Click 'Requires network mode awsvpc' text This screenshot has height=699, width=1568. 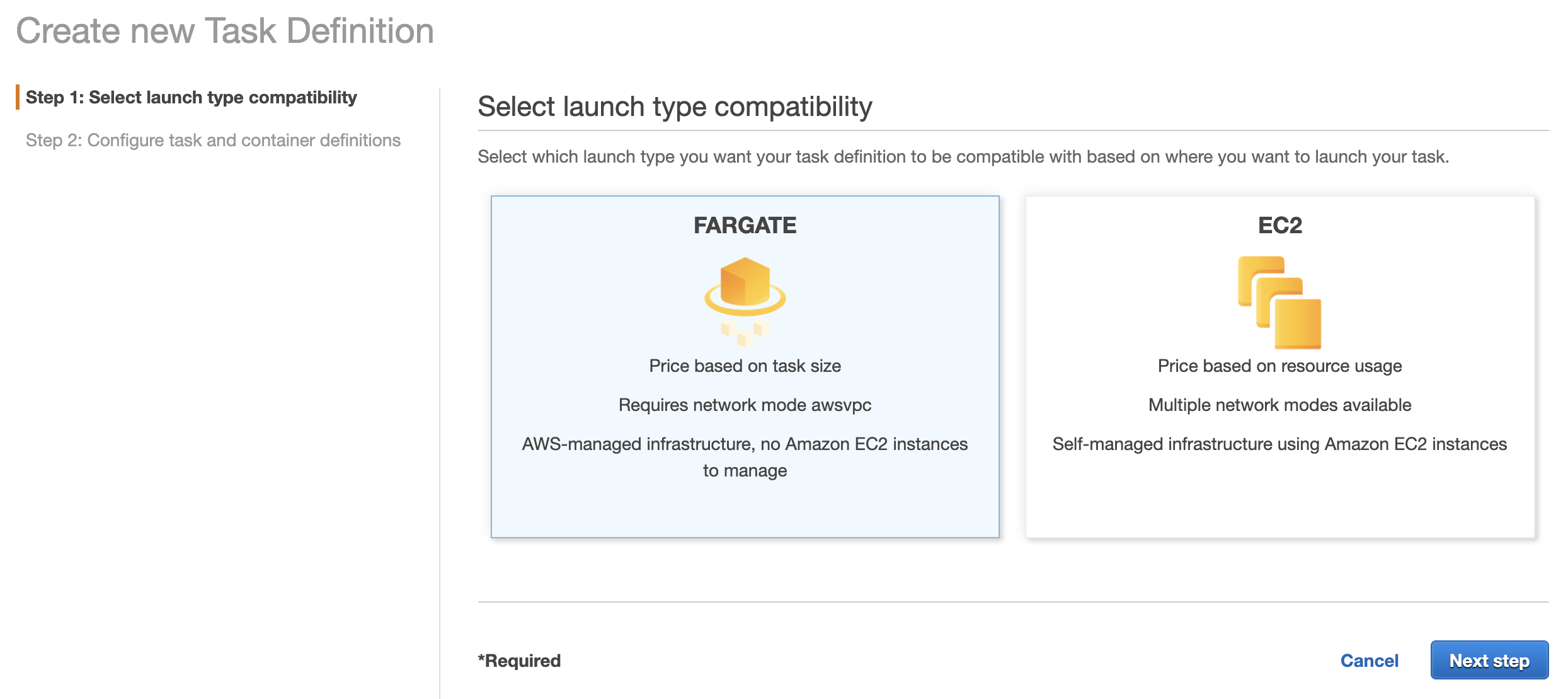[x=745, y=405]
